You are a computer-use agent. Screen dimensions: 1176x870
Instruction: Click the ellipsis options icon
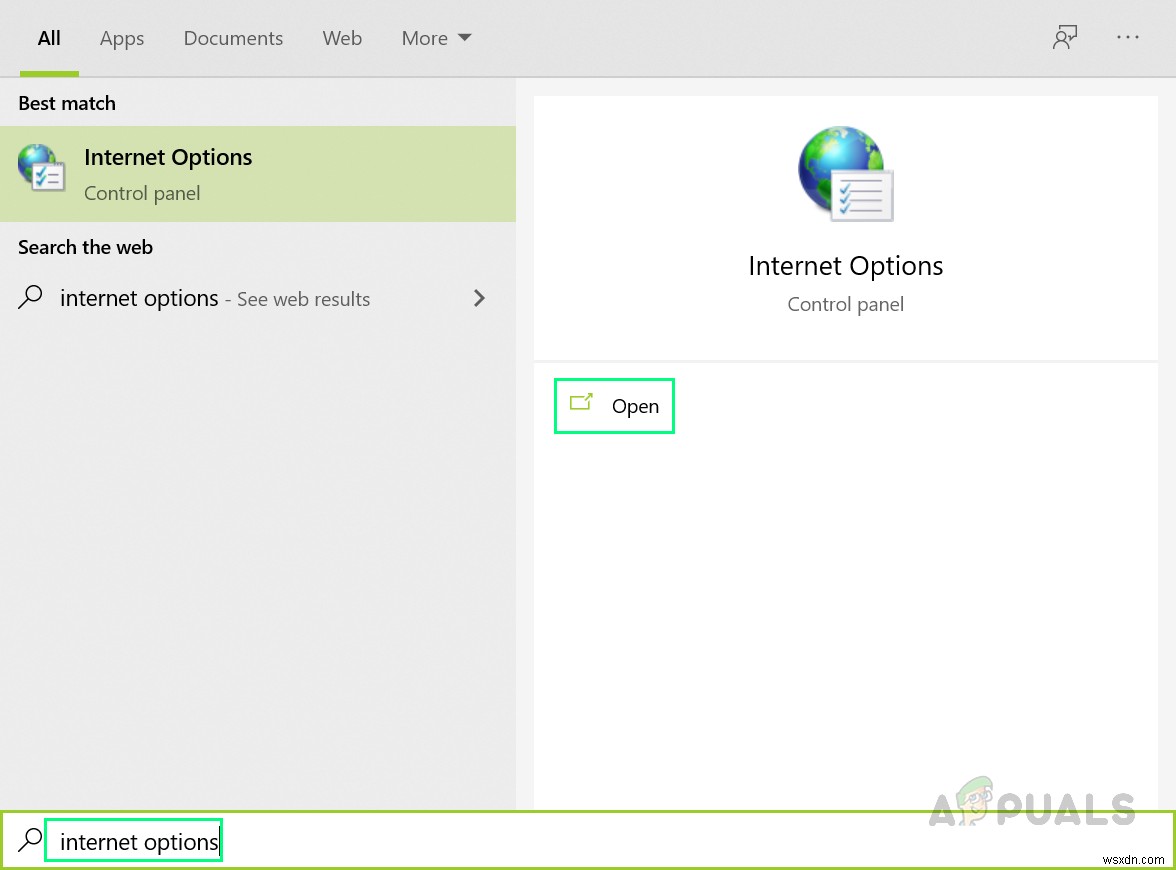(x=1128, y=37)
